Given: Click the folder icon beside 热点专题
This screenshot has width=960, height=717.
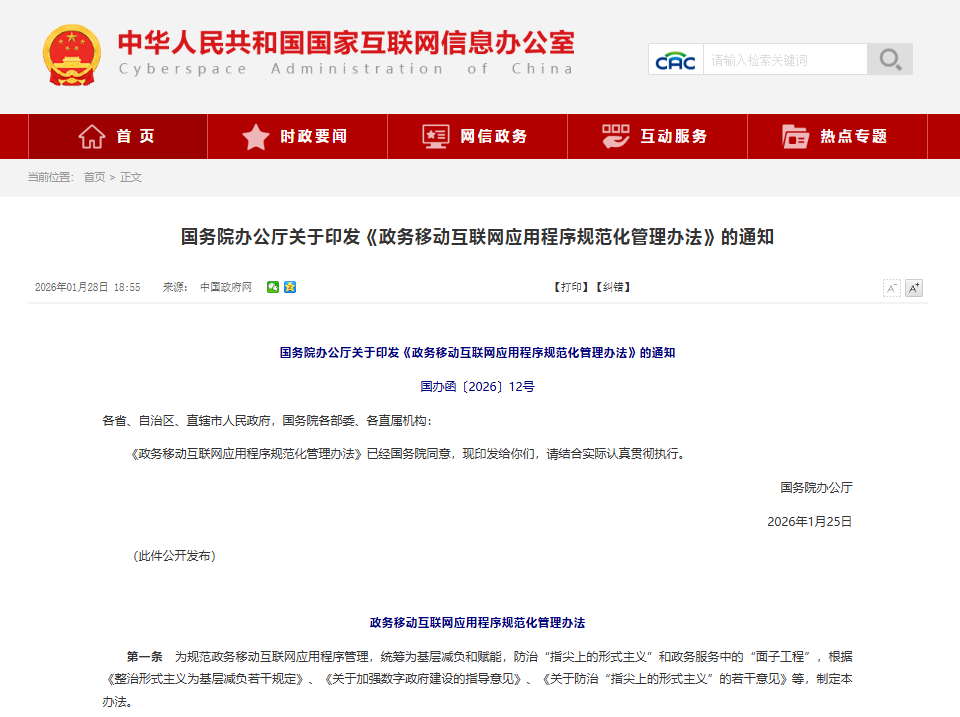Looking at the screenshot, I should (x=793, y=136).
